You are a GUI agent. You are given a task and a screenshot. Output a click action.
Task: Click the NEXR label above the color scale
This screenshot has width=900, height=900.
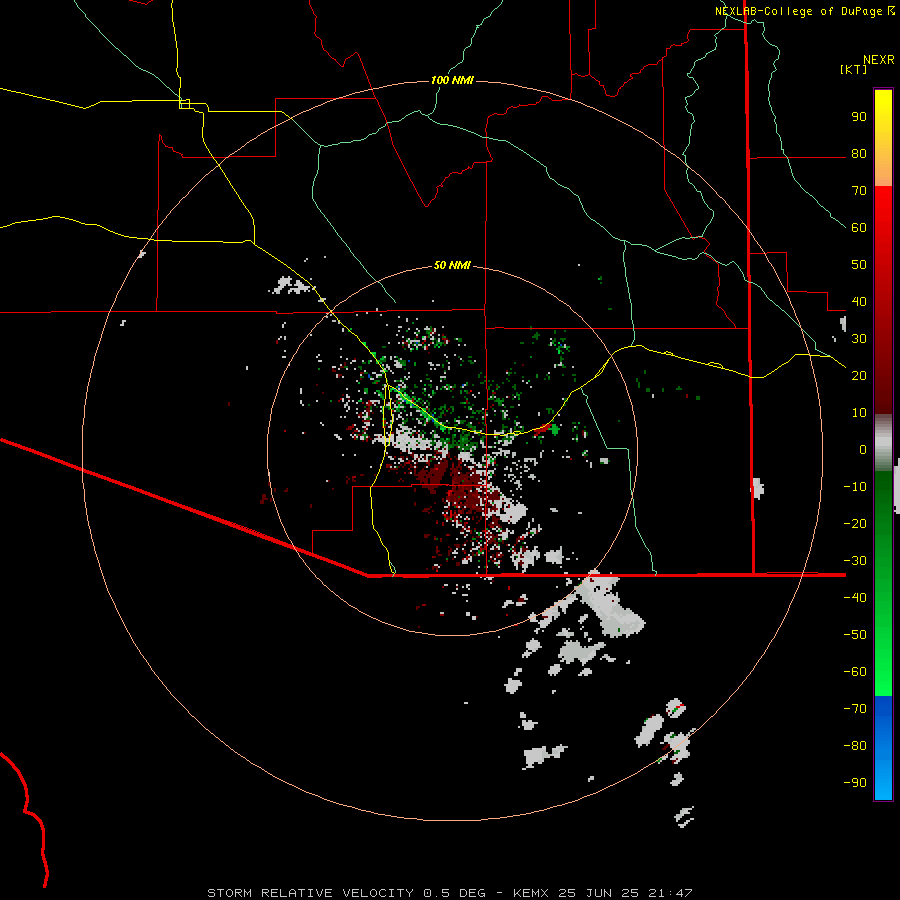[x=879, y=60]
